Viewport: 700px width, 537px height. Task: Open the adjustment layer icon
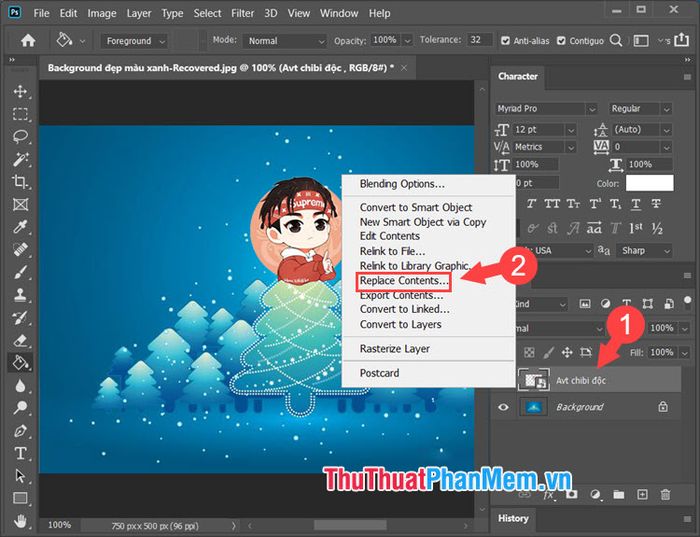tap(595, 495)
